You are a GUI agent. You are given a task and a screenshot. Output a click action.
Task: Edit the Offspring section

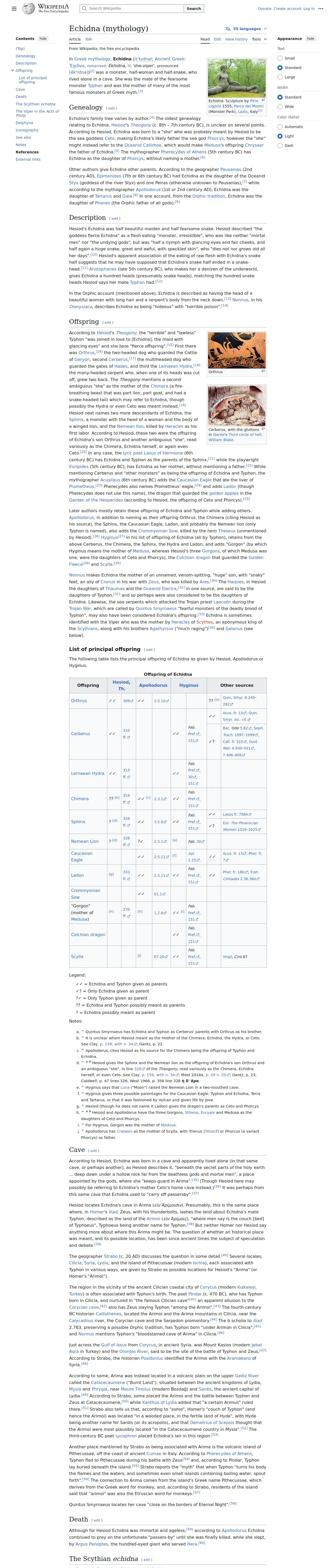pyautogui.click(x=108, y=322)
